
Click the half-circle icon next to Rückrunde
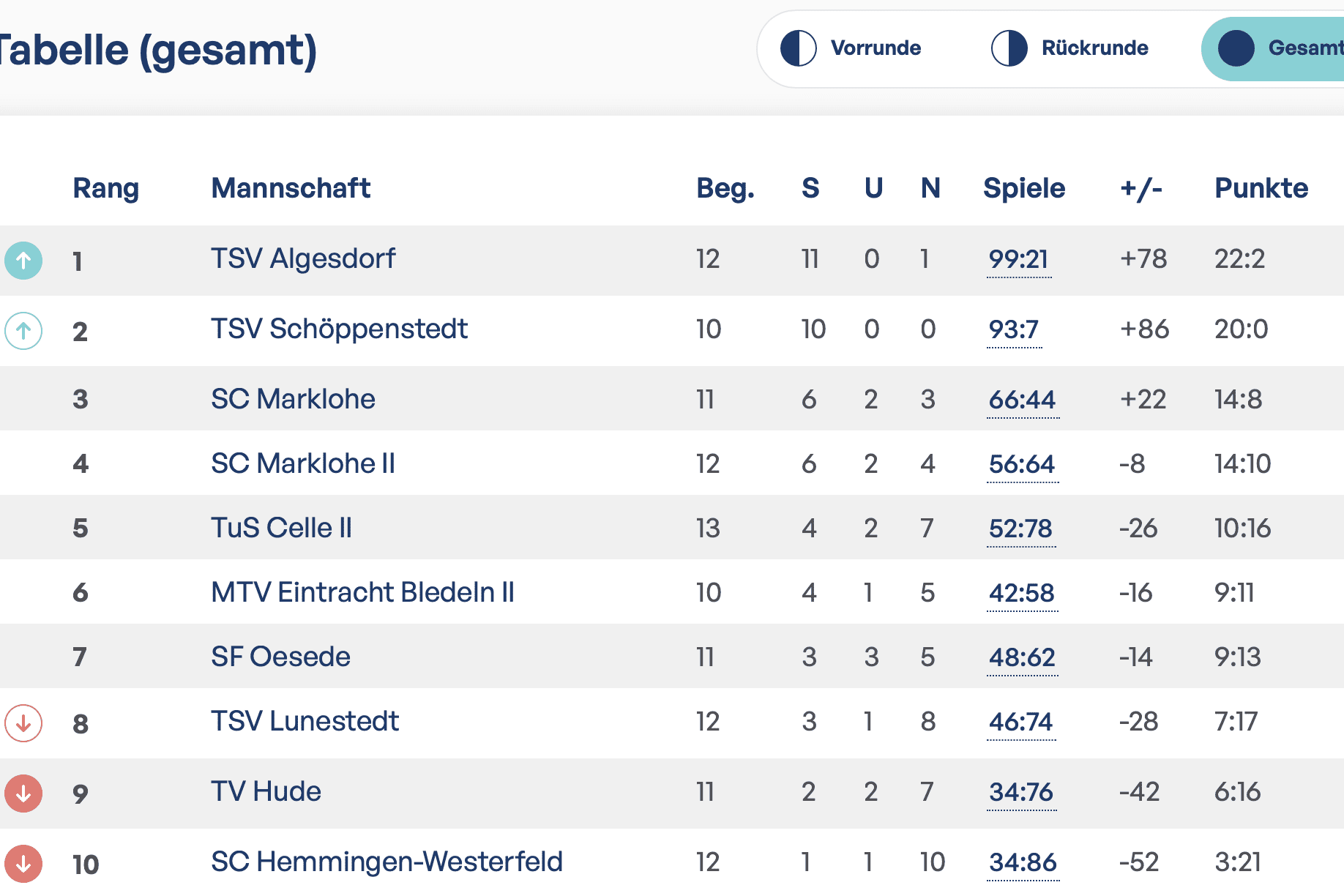coord(1009,48)
